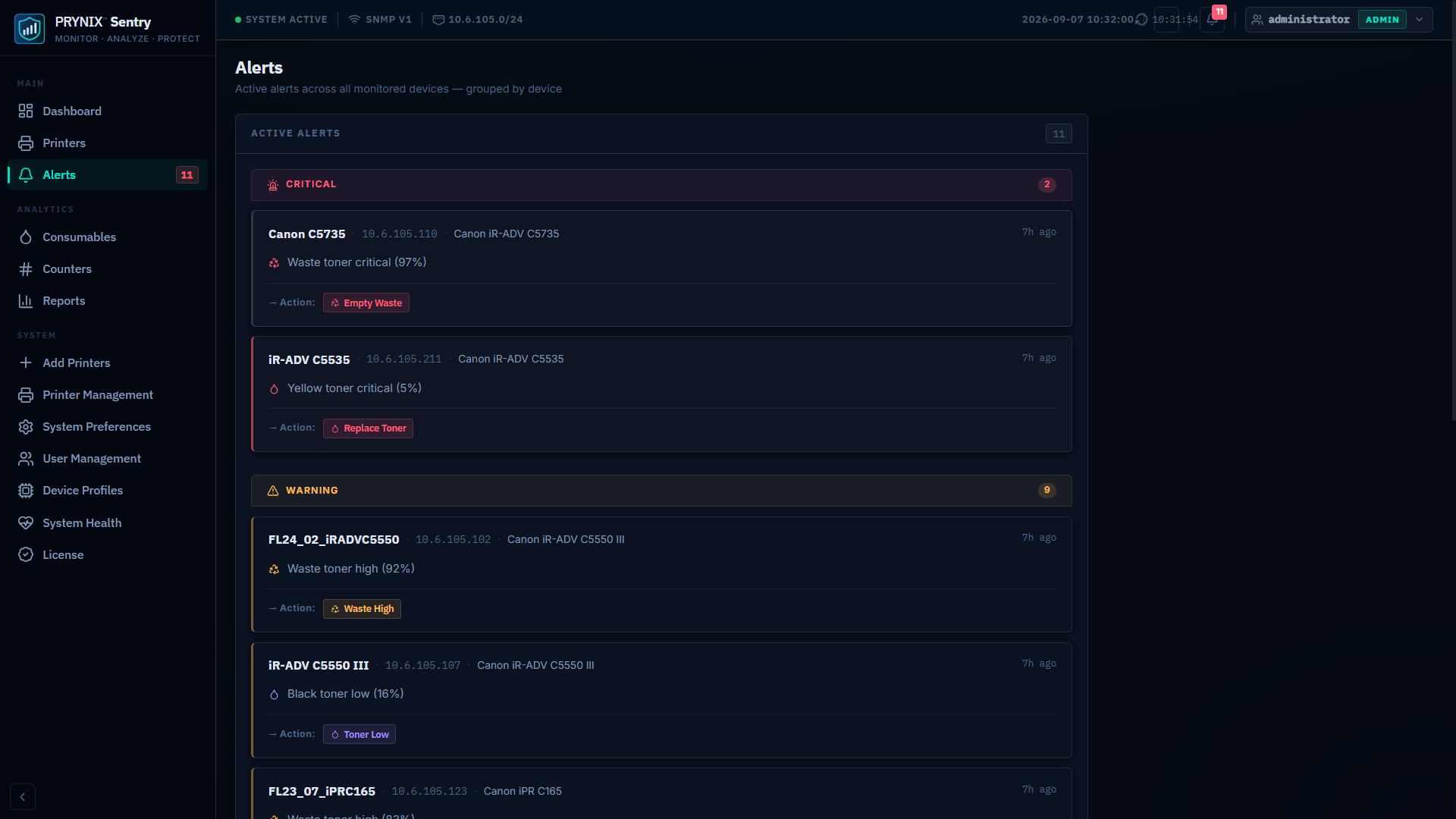
Task: Click the sidebar Alerts count badge 11
Action: [187, 174]
